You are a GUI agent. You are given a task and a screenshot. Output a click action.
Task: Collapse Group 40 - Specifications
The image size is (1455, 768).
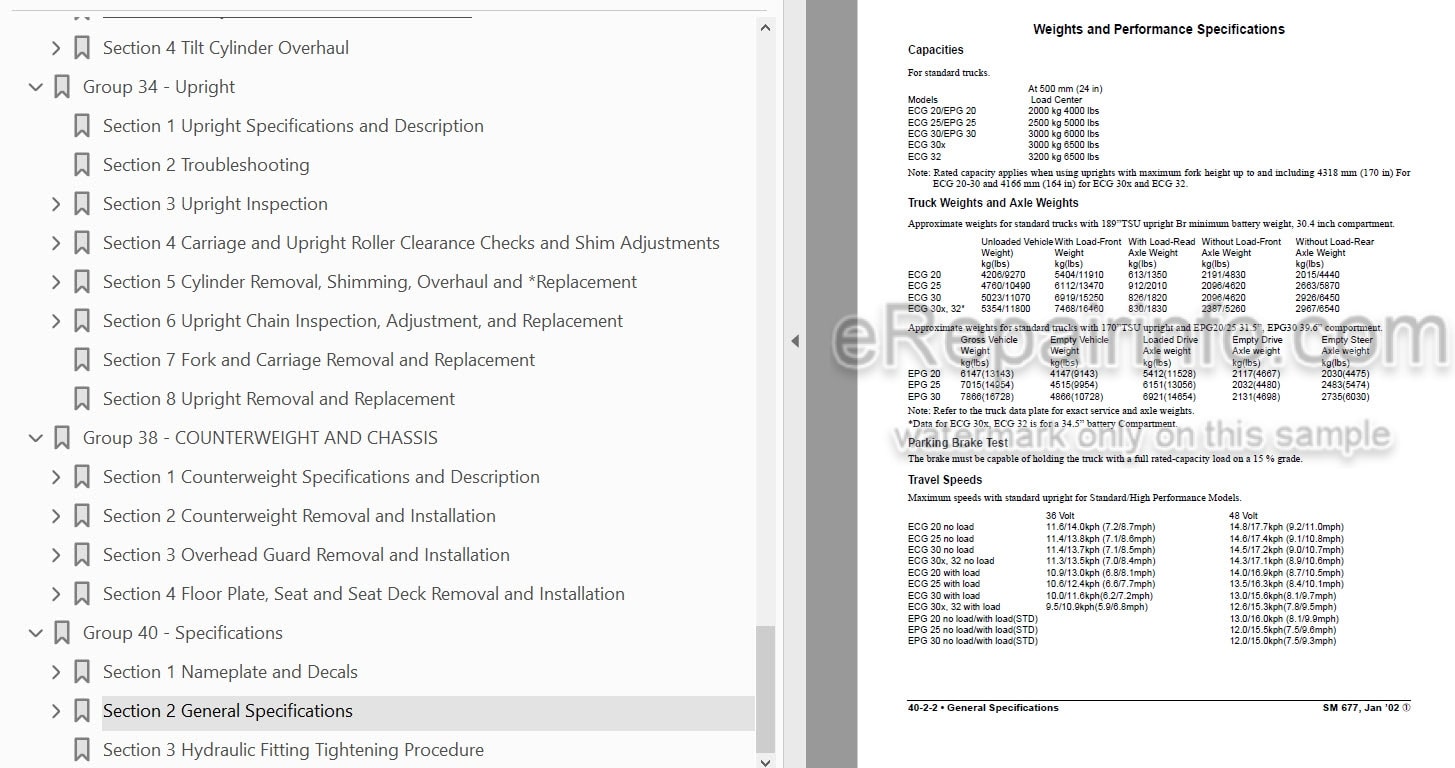pos(36,633)
